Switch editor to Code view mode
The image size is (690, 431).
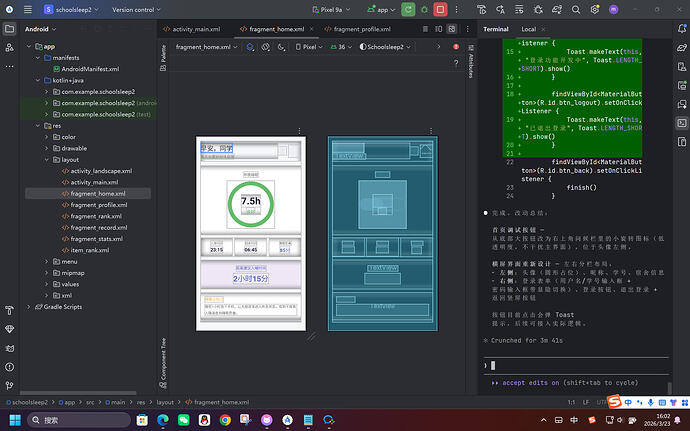[x=425, y=29]
